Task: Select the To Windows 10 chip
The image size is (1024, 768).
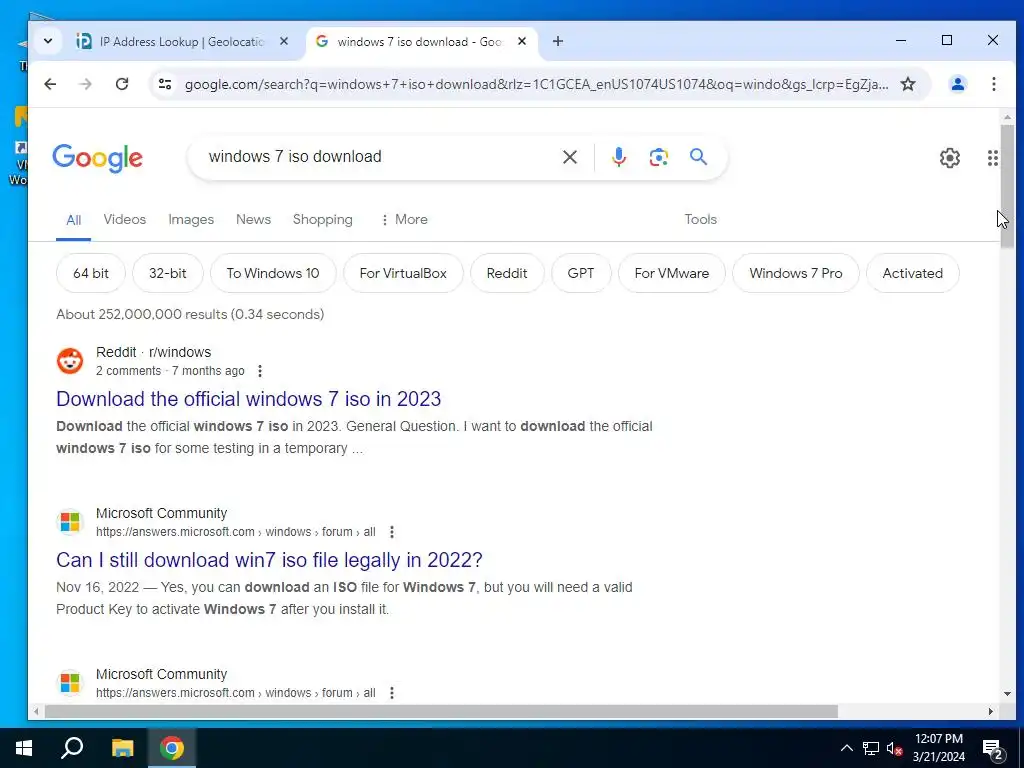Action: coord(273,273)
